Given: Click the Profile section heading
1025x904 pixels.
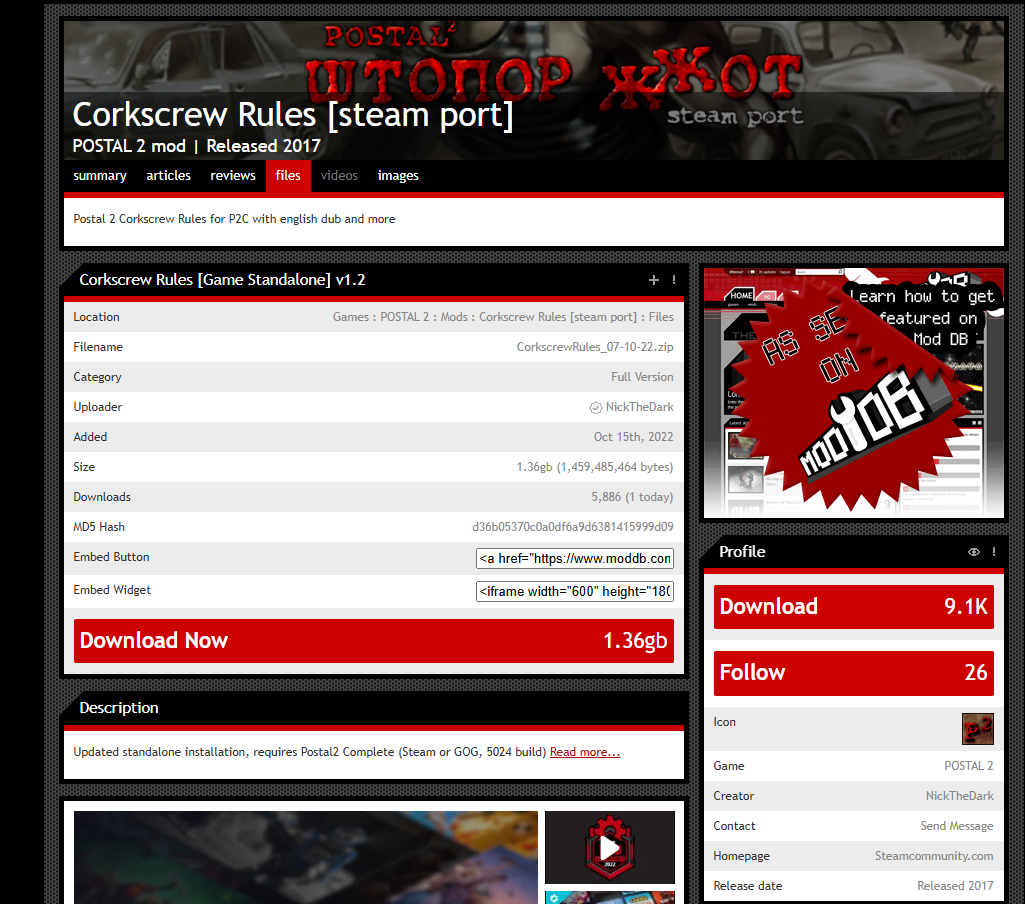Looking at the screenshot, I should point(742,552).
